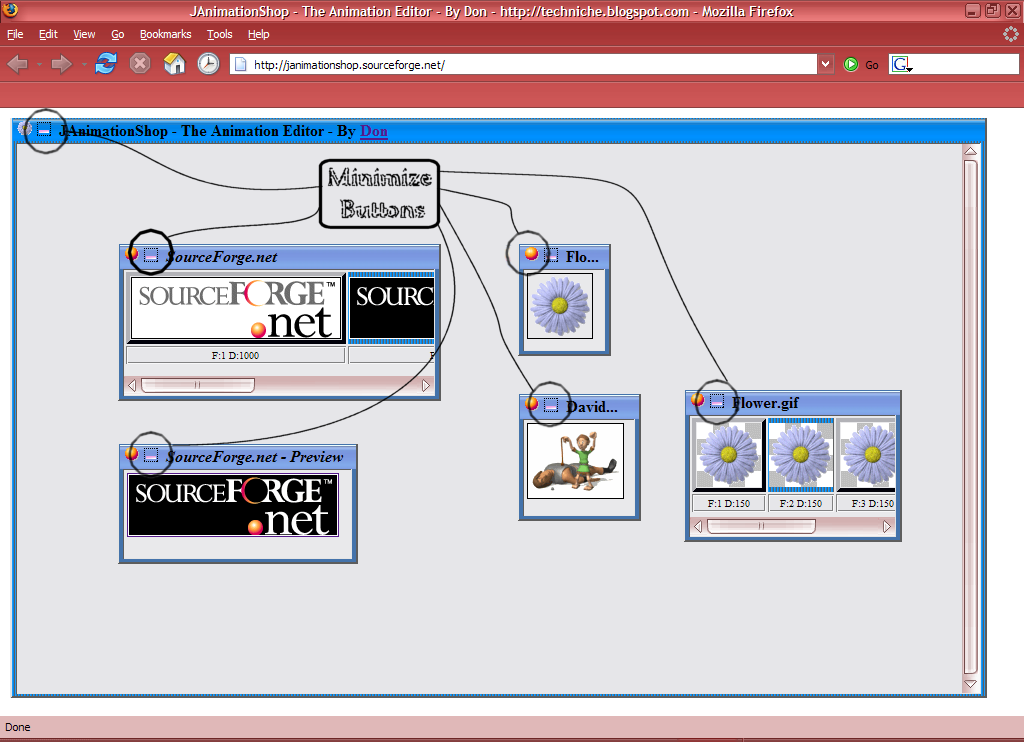Click the F:3 D:150 frame label
This screenshot has height=742, width=1024.
point(867,504)
